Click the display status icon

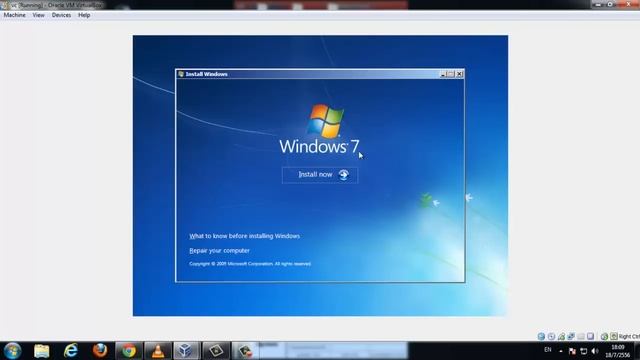point(590,336)
